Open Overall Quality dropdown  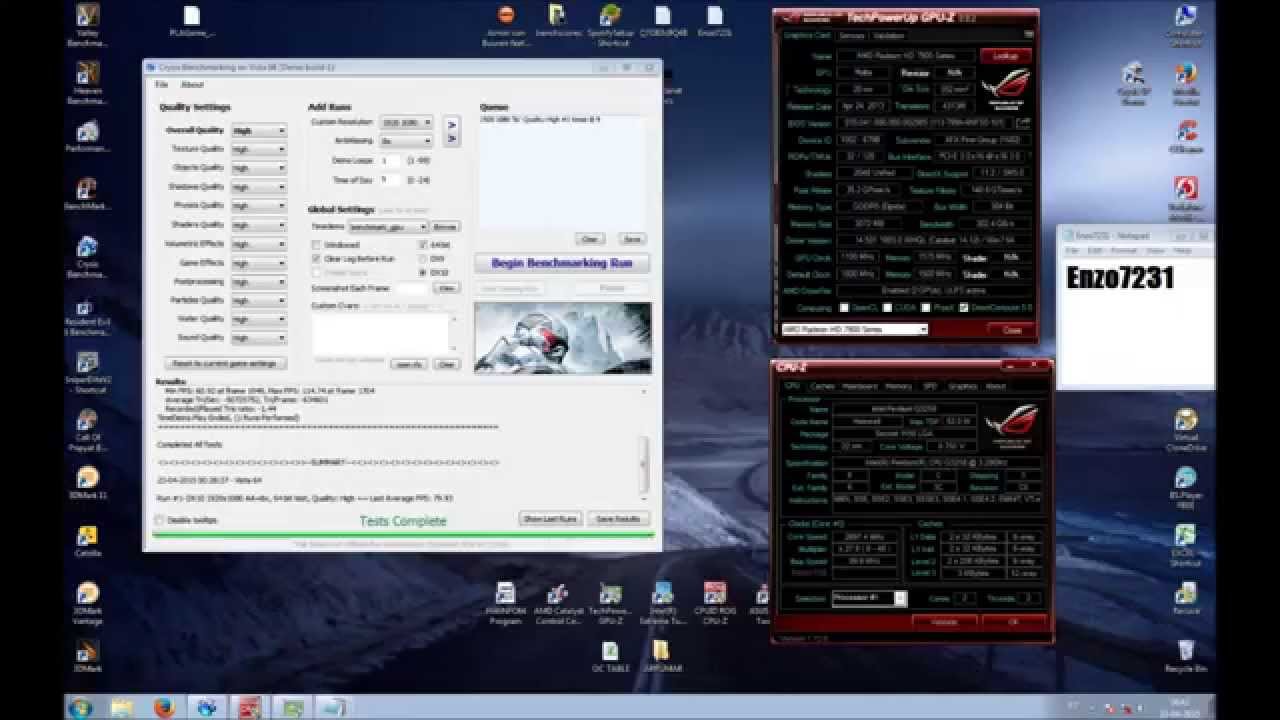coord(259,131)
